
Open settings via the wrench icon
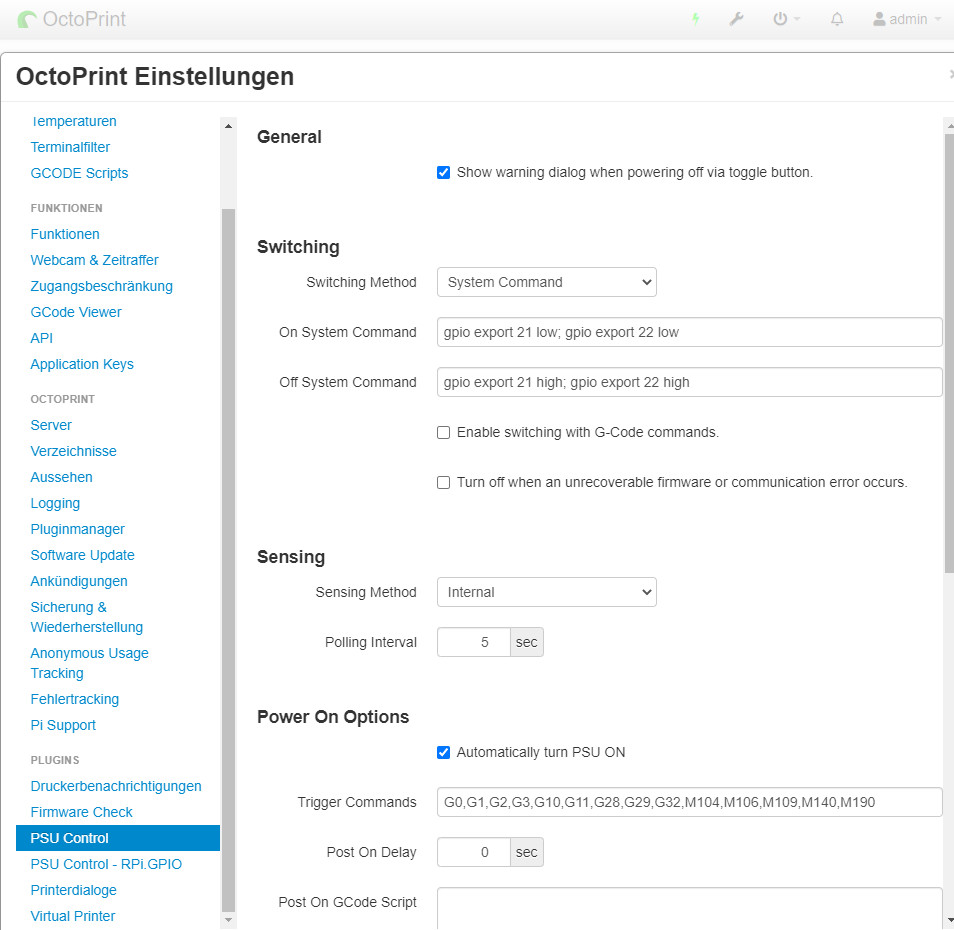coord(736,19)
